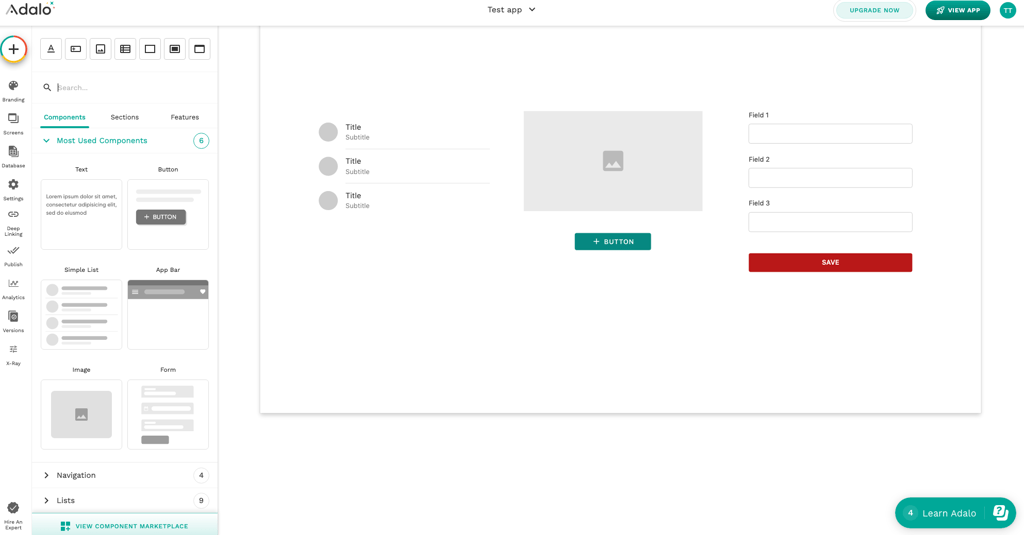Open the Test app dropdown

tap(511, 10)
